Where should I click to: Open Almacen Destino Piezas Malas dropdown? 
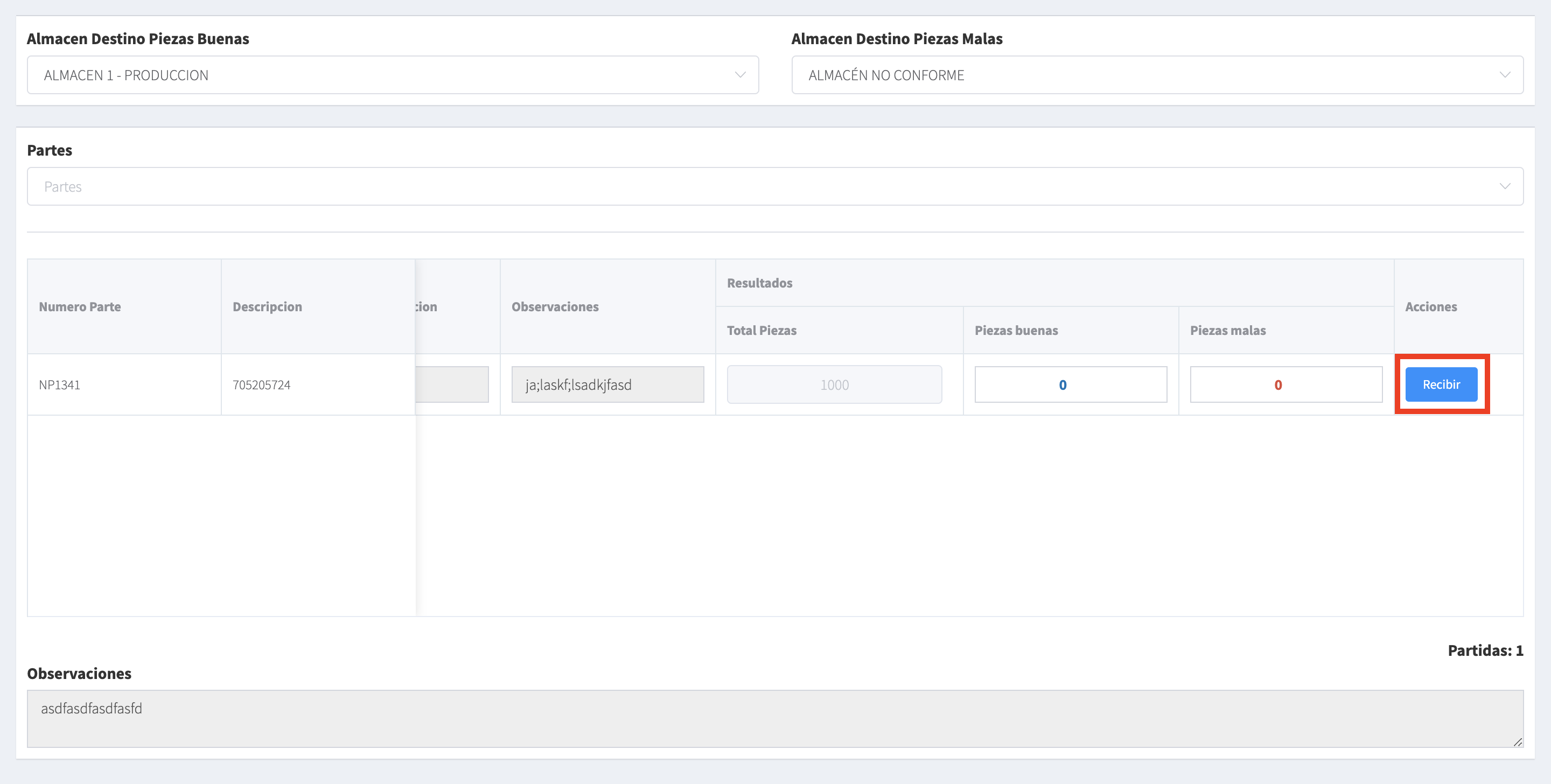pyautogui.click(x=1156, y=75)
